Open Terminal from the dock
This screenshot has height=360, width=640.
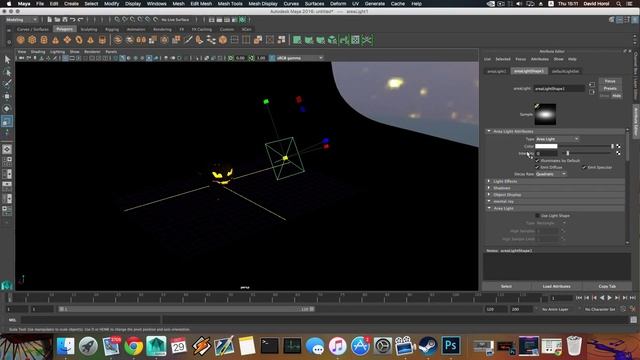click(269, 346)
